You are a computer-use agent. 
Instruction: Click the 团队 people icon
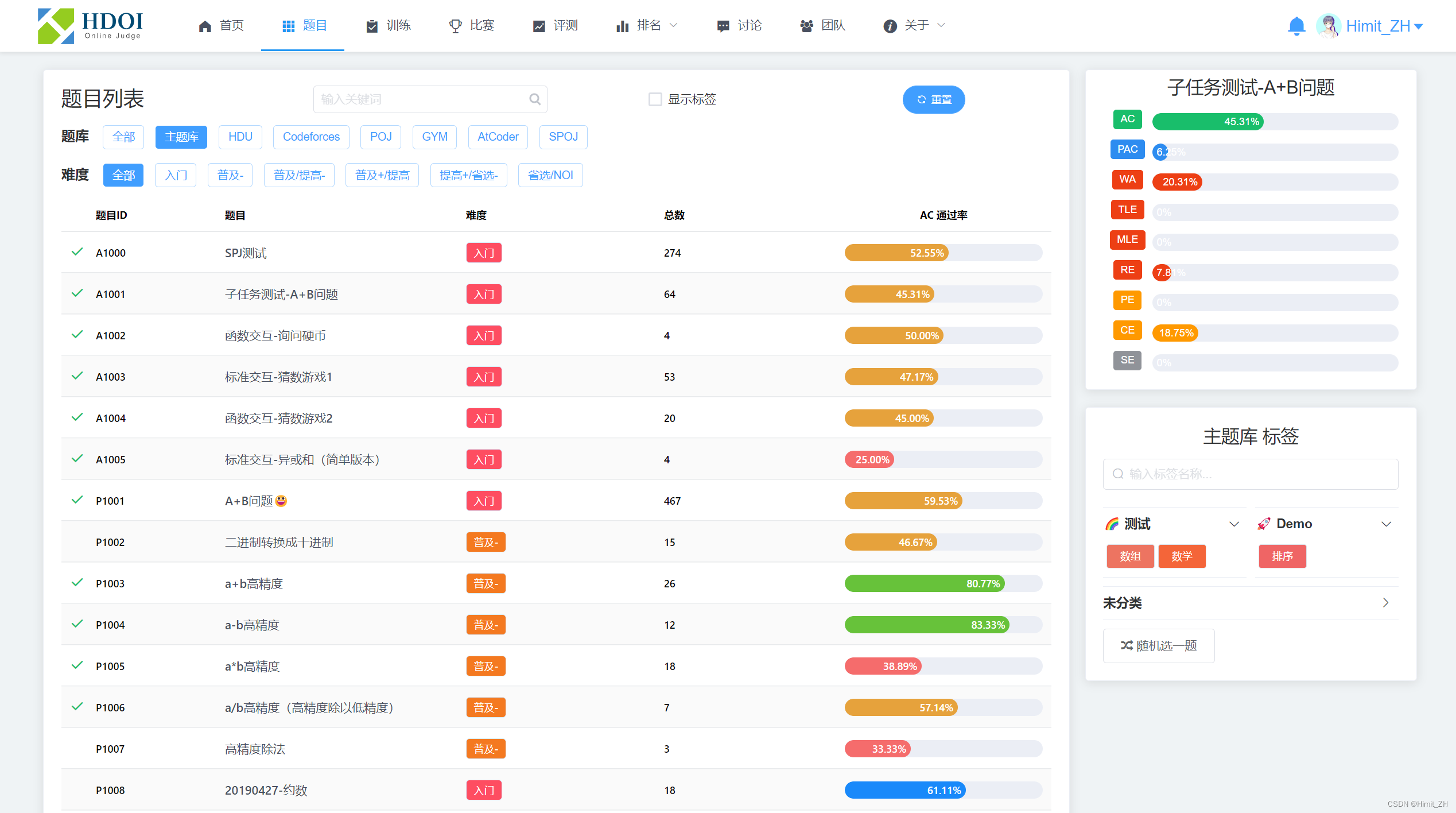[806, 26]
